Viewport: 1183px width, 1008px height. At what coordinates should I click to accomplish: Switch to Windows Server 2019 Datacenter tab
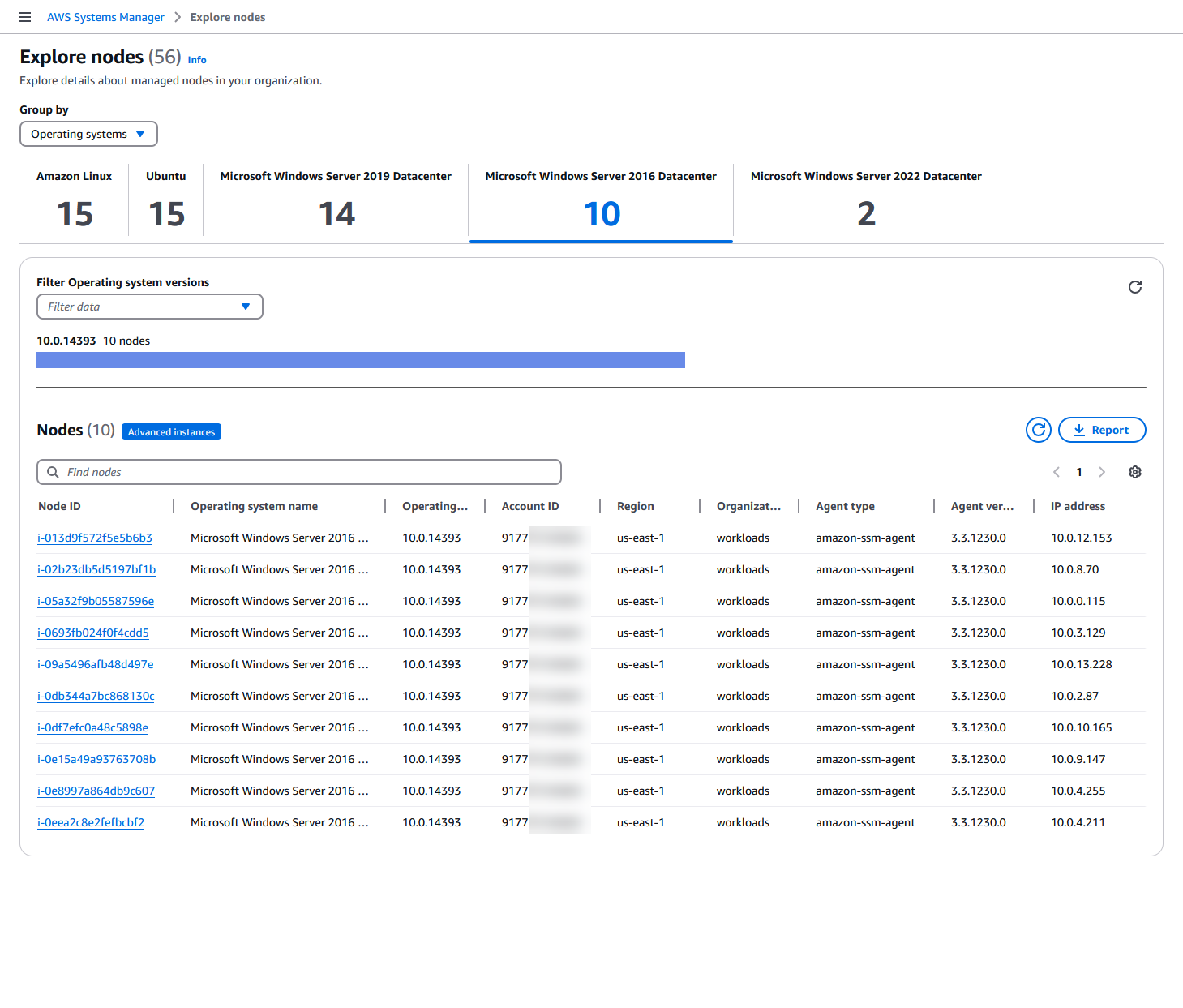336,200
